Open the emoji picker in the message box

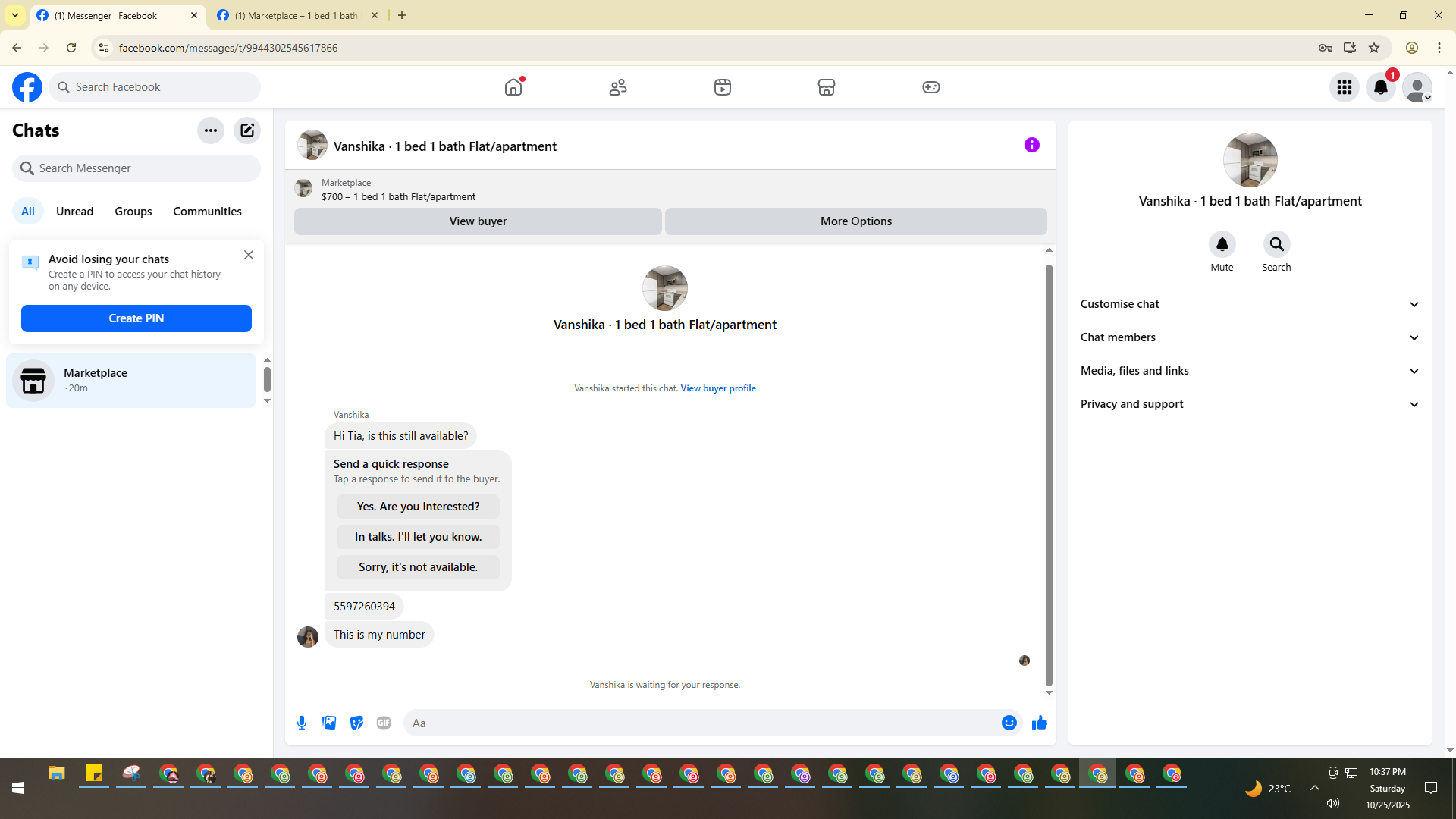tap(1009, 723)
